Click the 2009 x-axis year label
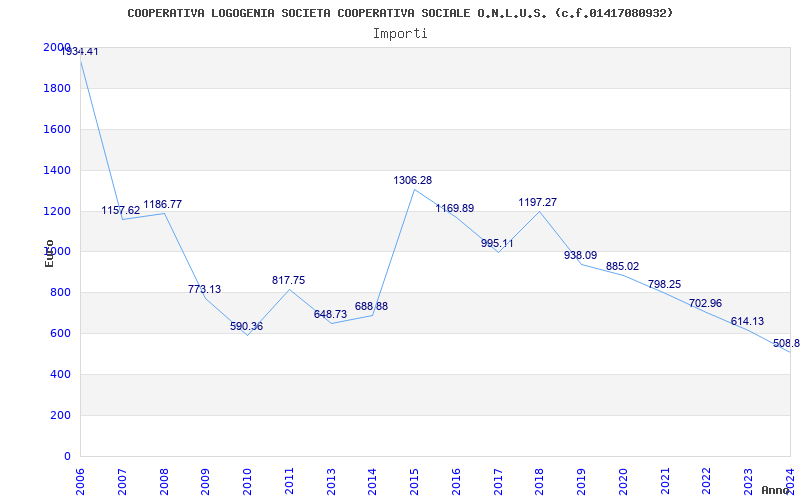 click(206, 481)
